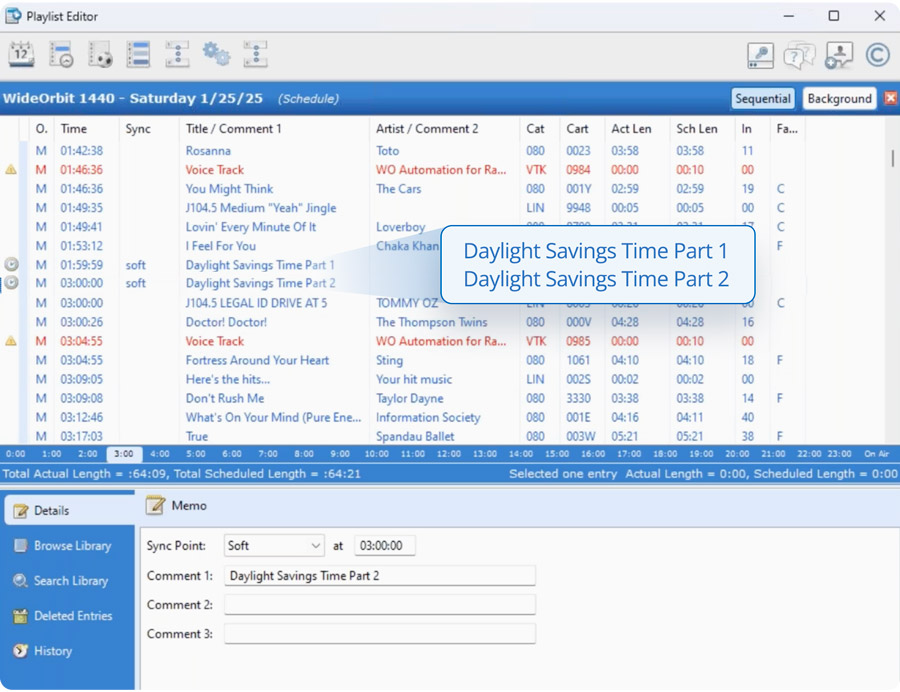Toggle the Sequential view mode
The width and height of the screenshot is (900, 692).
pos(763,99)
